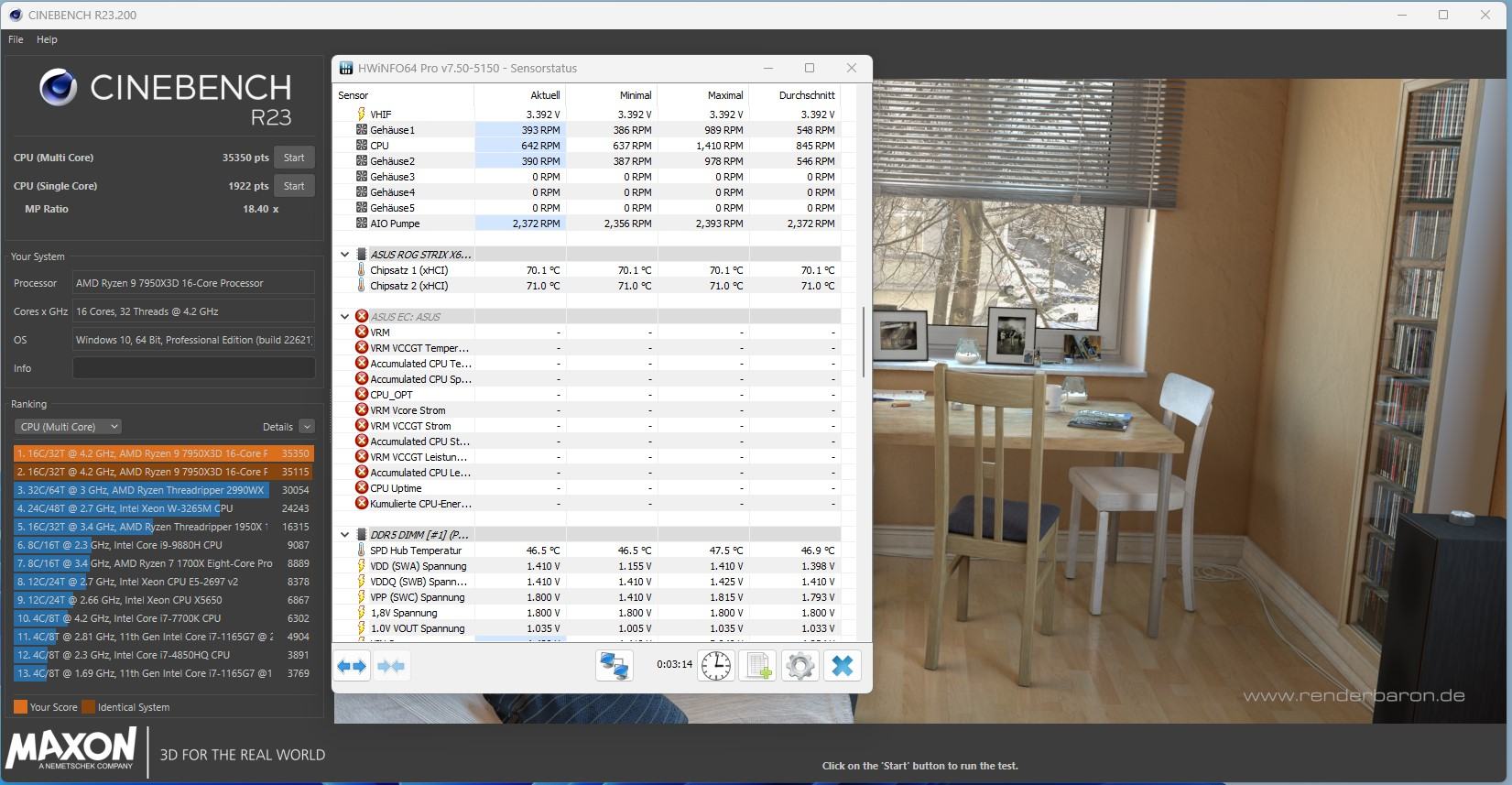Close sensors with the blue X icon
This screenshot has width=1512, height=785.
click(x=843, y=666)
